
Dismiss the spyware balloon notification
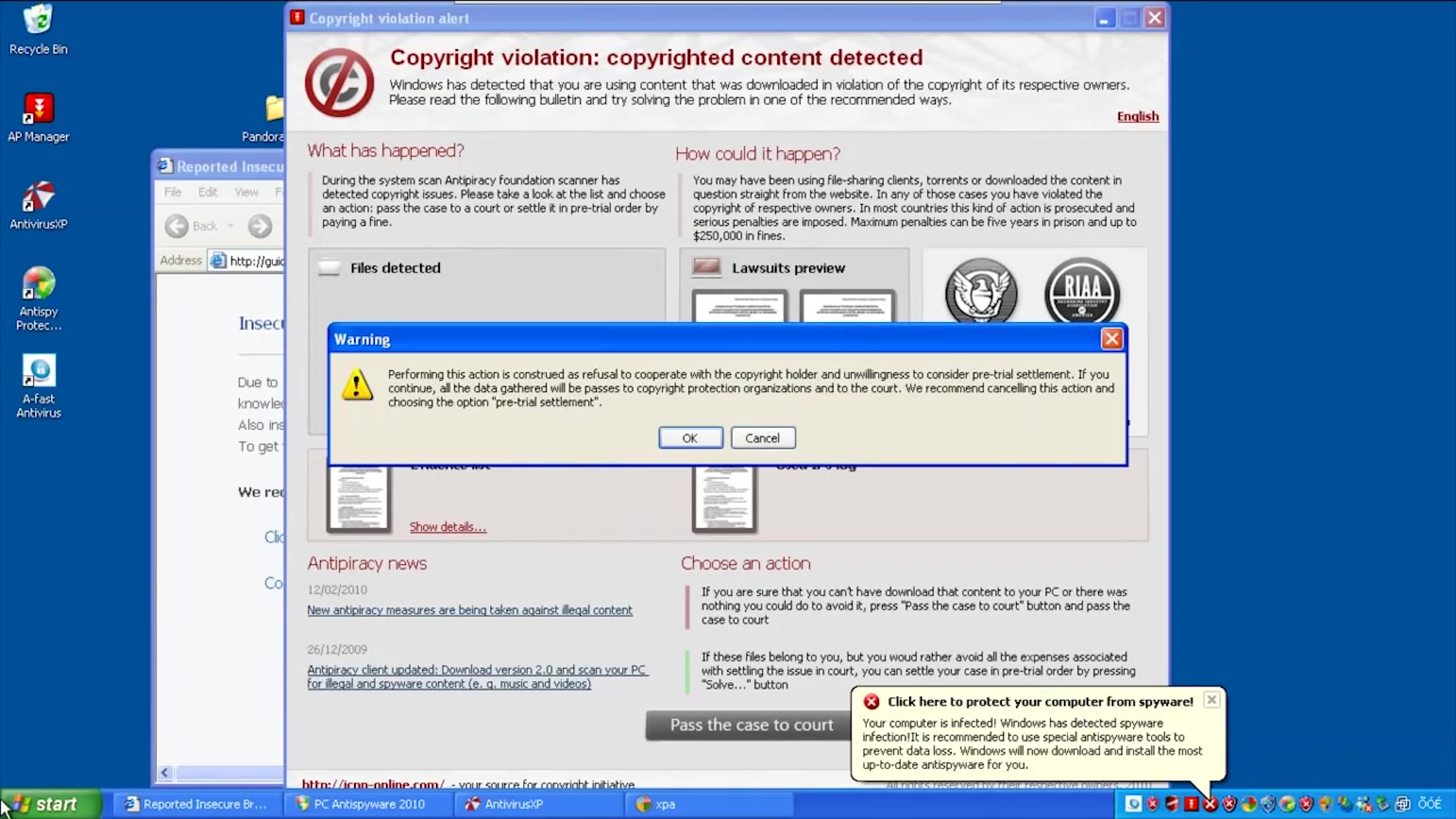tap(1211, 700)
